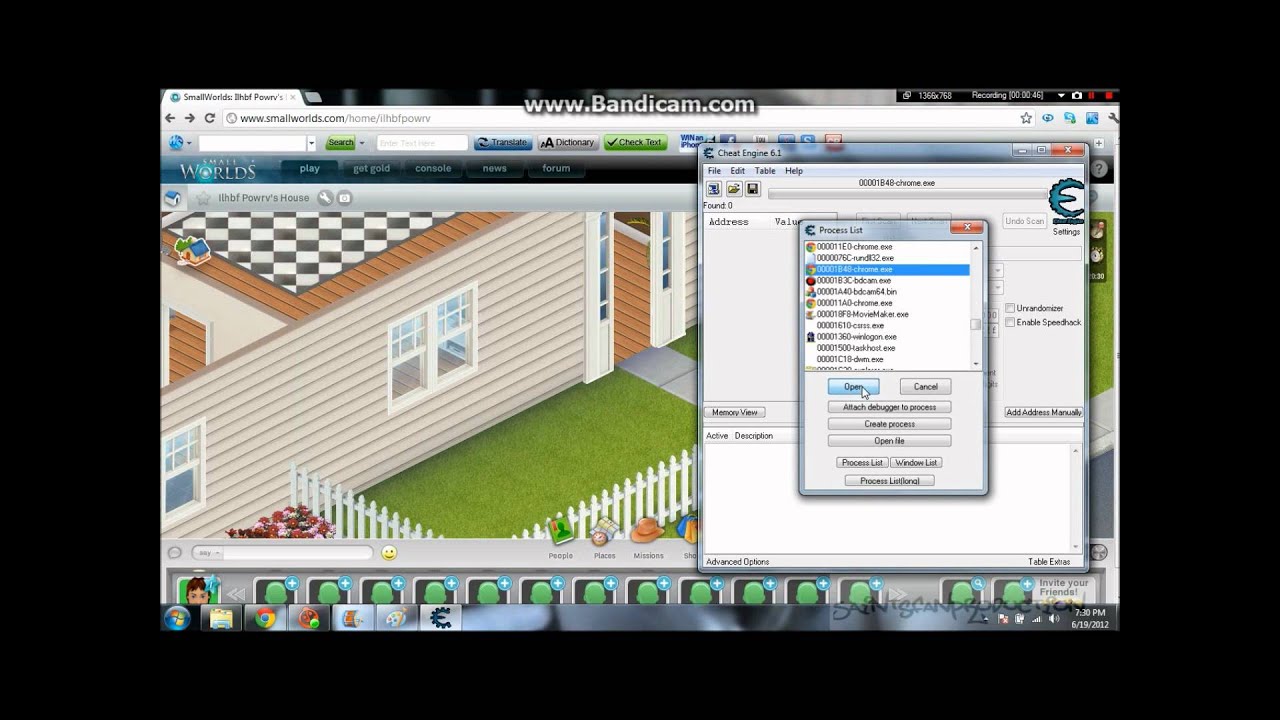Click the friends bar left double-arrow

(235, 593)
